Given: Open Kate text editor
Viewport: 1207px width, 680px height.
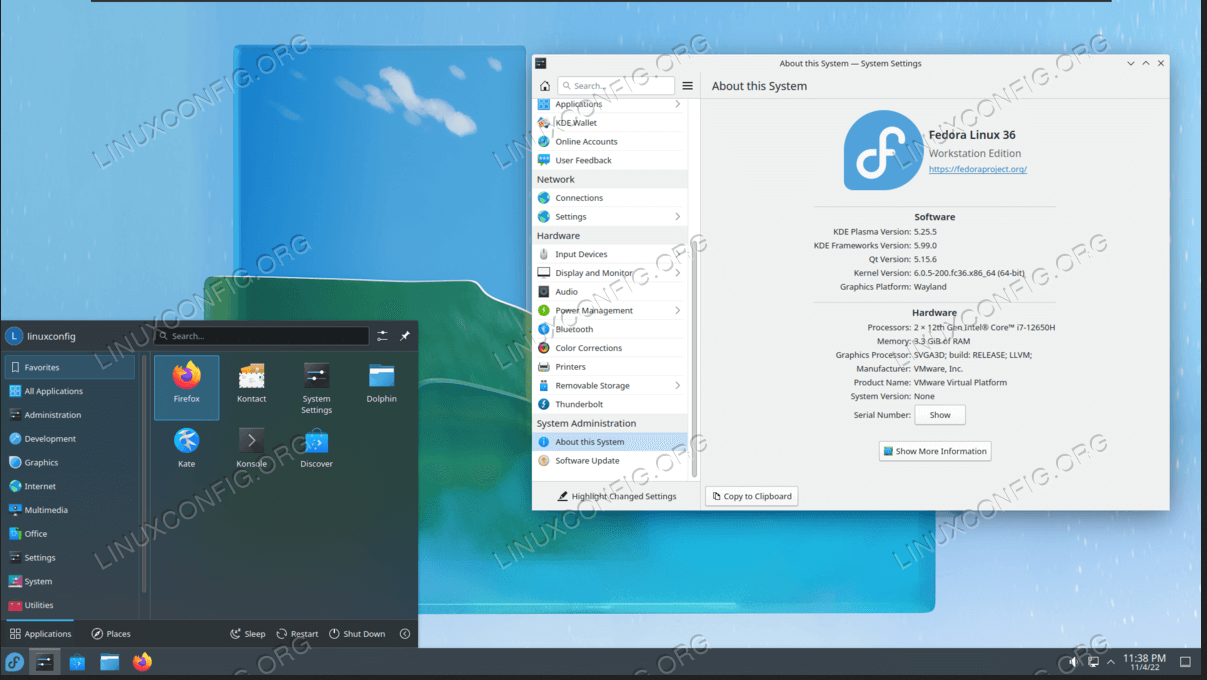Looking at the screenshot, I should [x=186, y=449].
